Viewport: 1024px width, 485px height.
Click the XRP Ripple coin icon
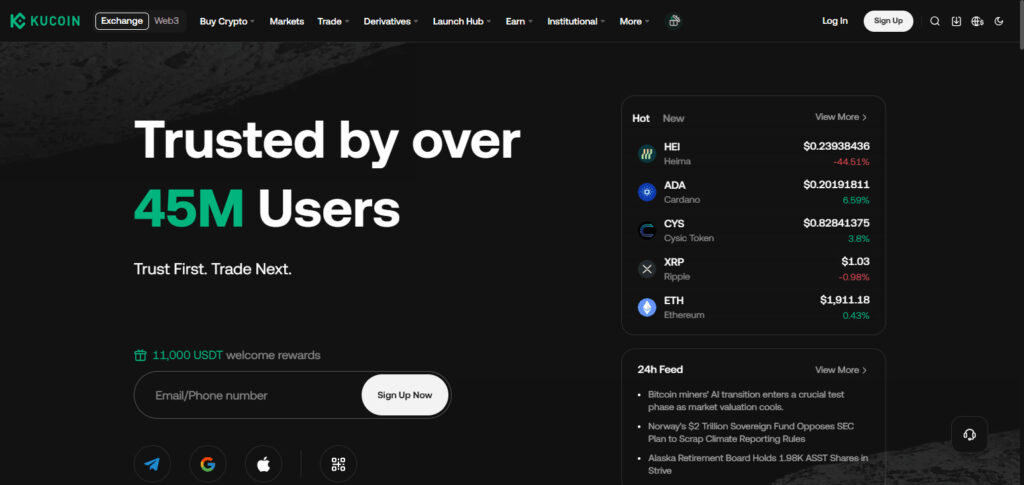pyautogui.click(x=647, y=269)
